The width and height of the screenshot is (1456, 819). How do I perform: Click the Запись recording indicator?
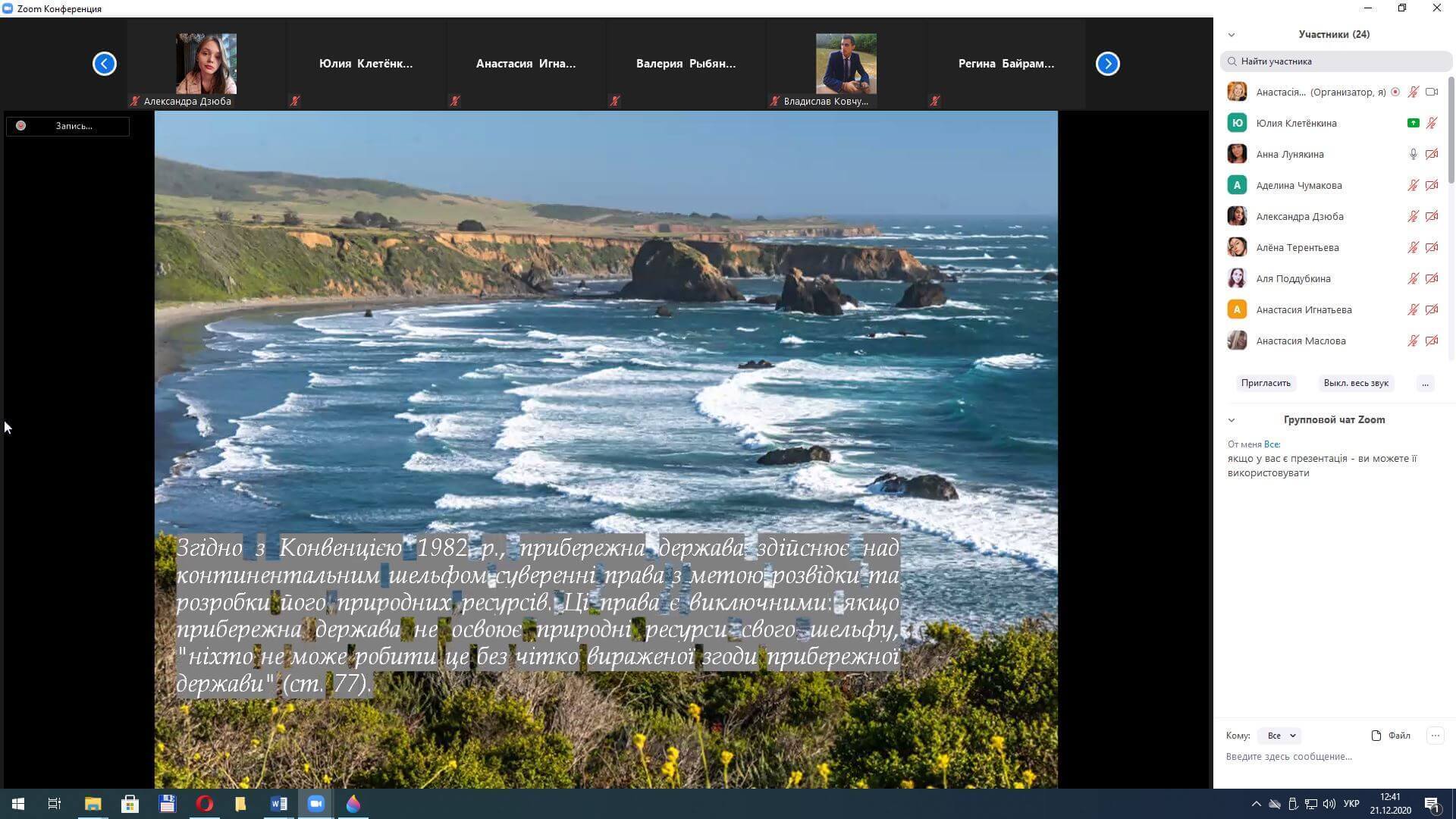coord(67,126)
